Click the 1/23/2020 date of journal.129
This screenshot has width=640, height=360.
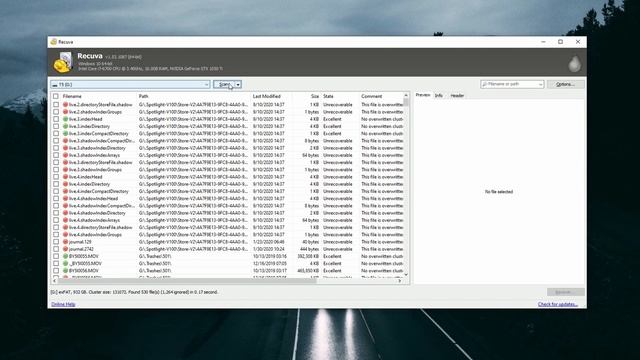(269, 242)
